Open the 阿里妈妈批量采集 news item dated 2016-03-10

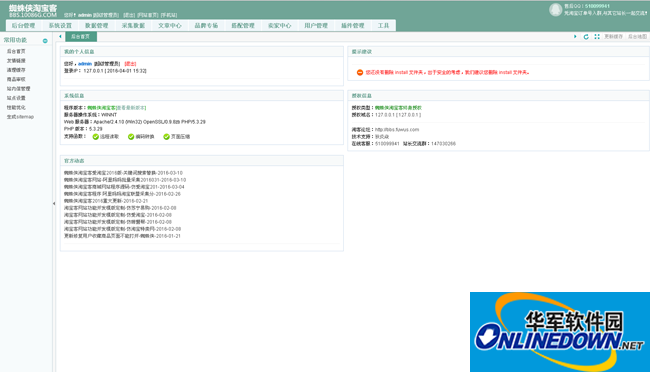(125, 180)
